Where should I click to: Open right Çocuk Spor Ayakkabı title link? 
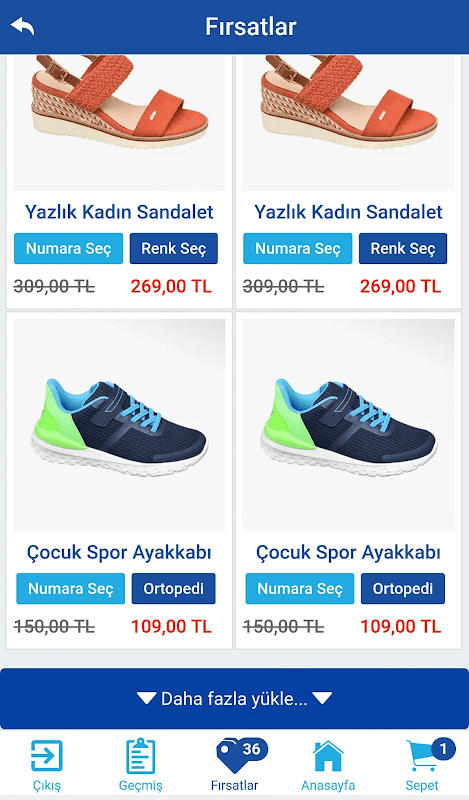348,552
